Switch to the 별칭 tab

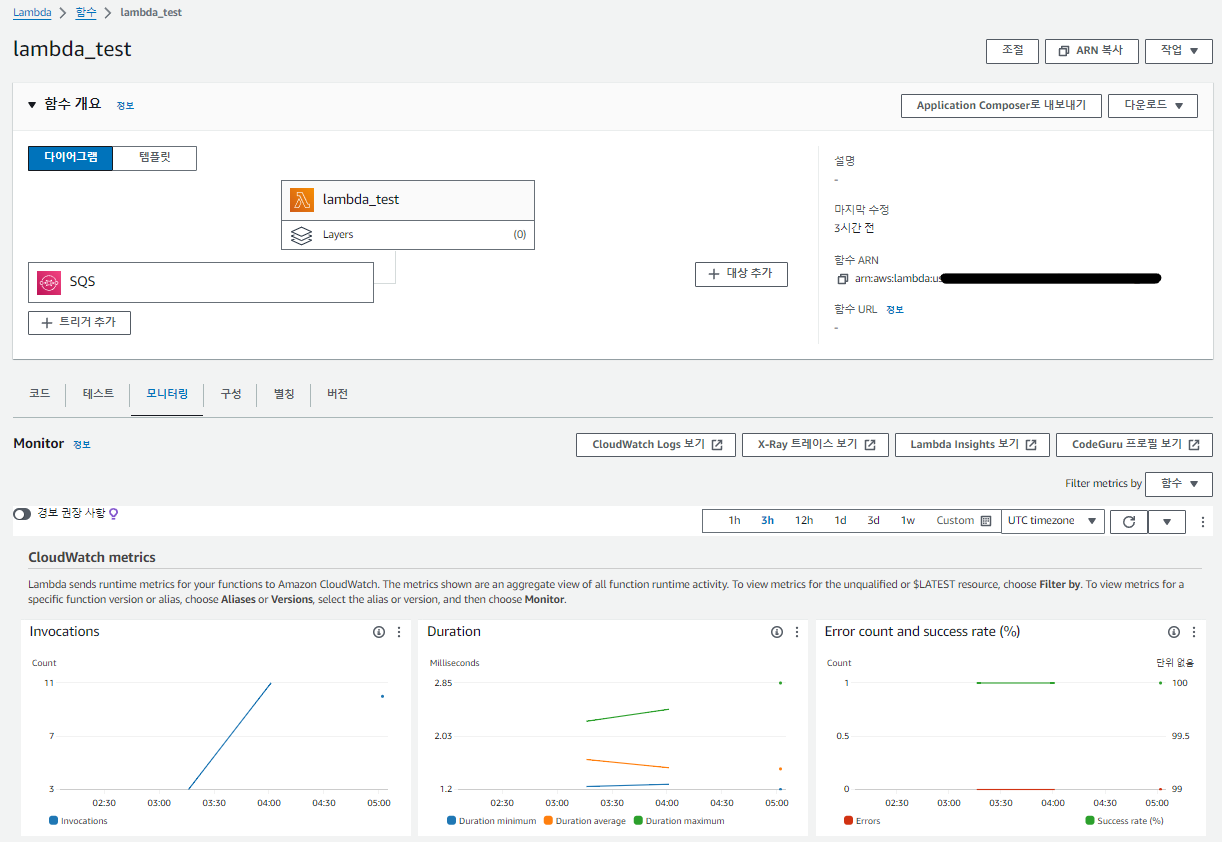(x=284, y=394)
